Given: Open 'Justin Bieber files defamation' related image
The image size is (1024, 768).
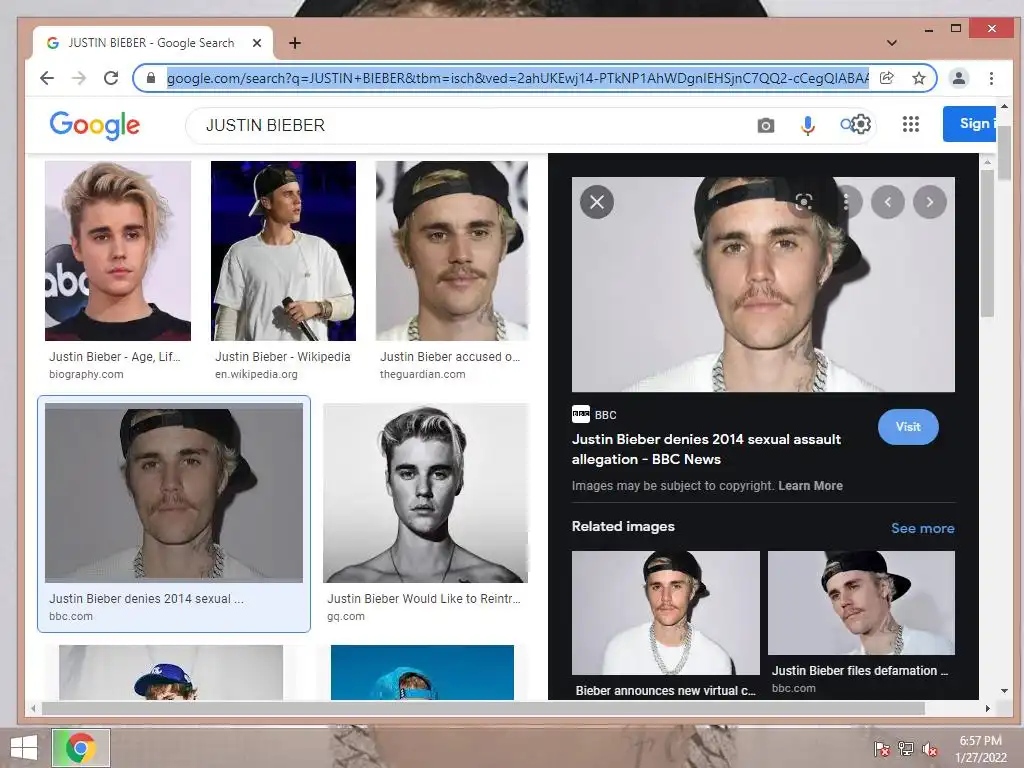Looking at the screenshot, I should pyautogui.click(x=861, y=603).
